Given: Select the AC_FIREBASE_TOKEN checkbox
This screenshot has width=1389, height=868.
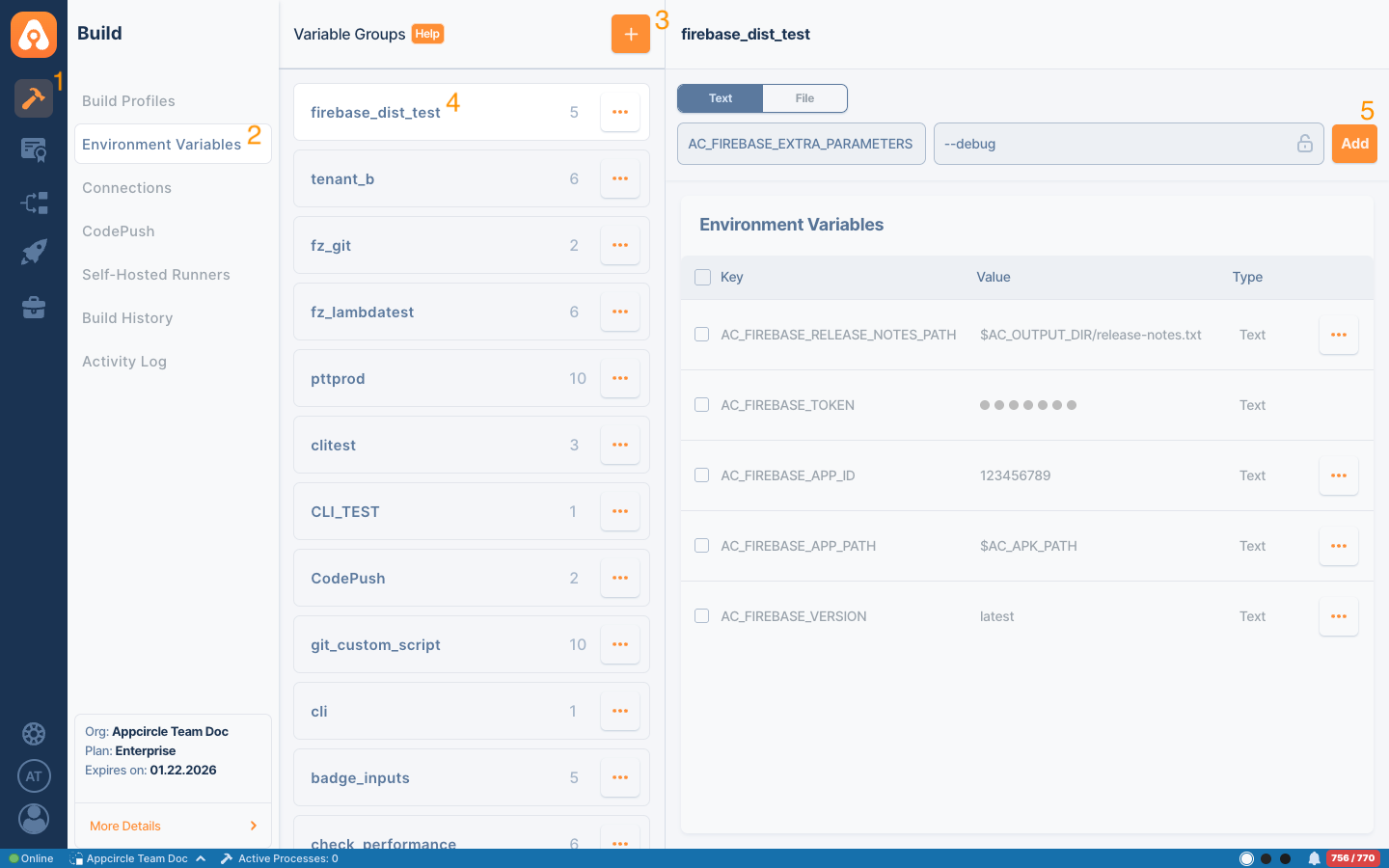Looking at the screenshot, I should (702, 405).
